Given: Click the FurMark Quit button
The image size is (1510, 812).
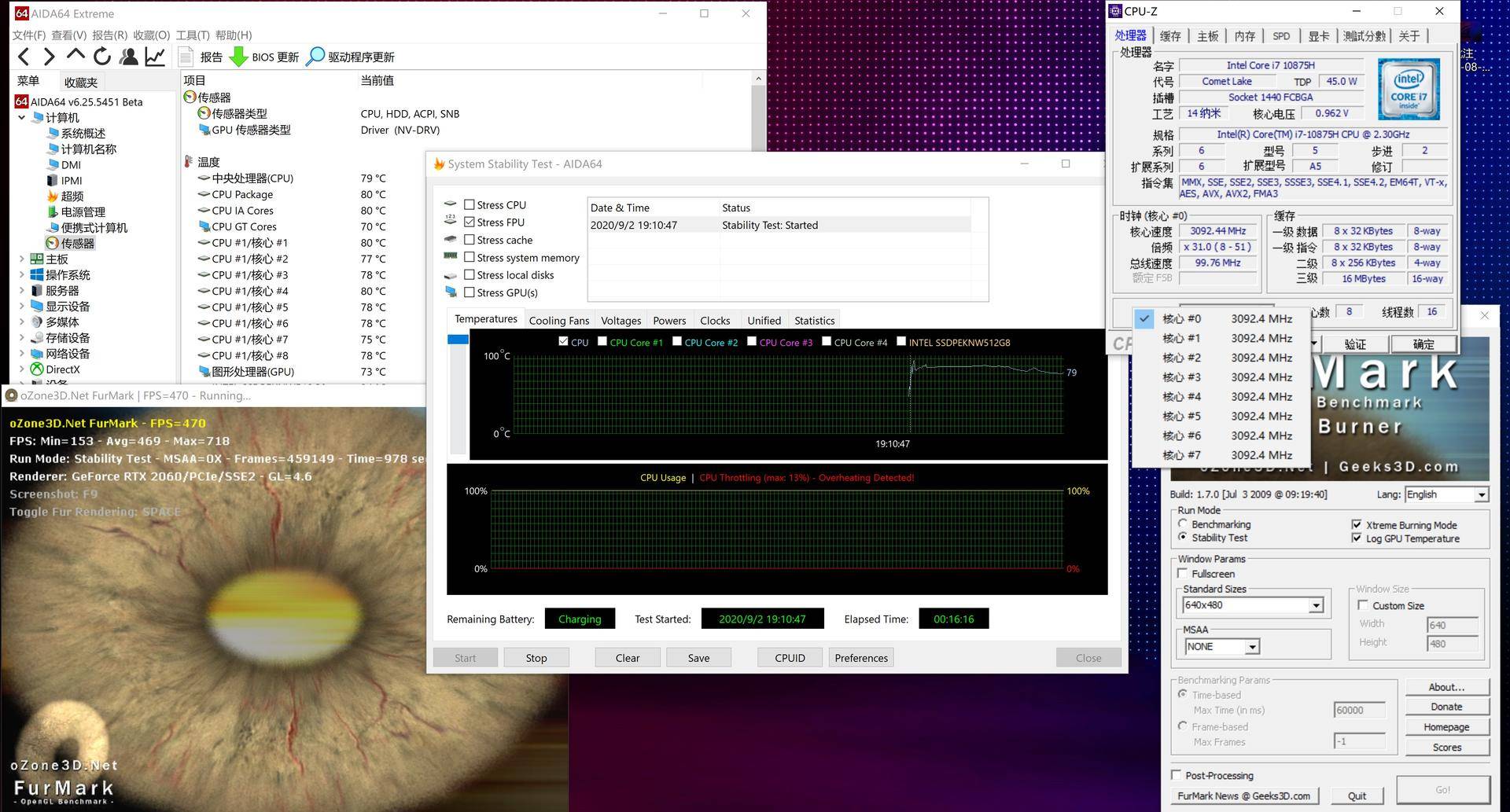Looking at the screenshot, I should coord(1357,795).
